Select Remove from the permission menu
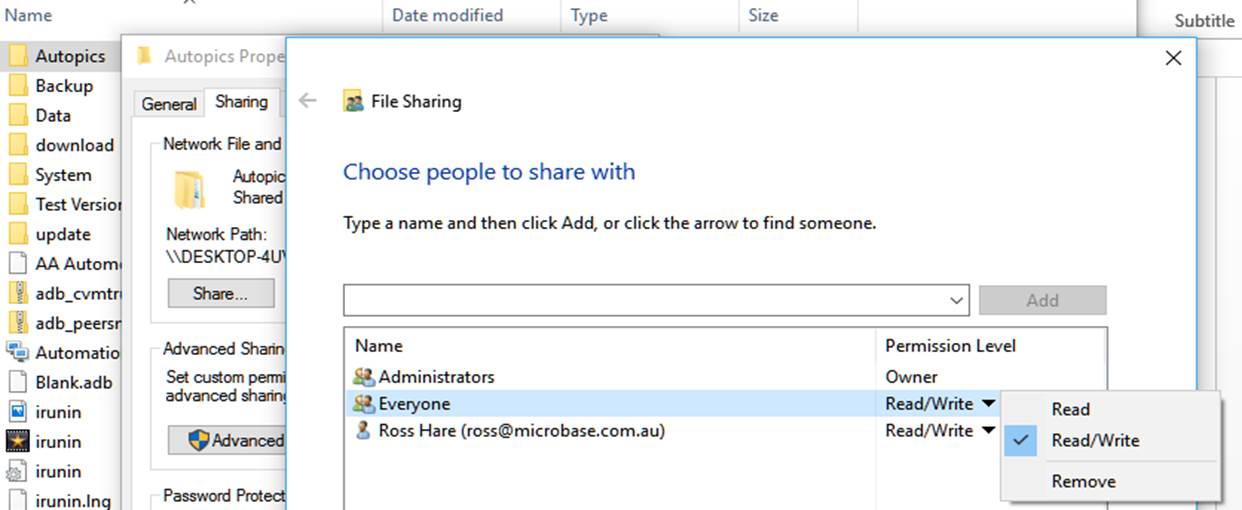The image size is (1242, 510). [x=1083, y=481]
